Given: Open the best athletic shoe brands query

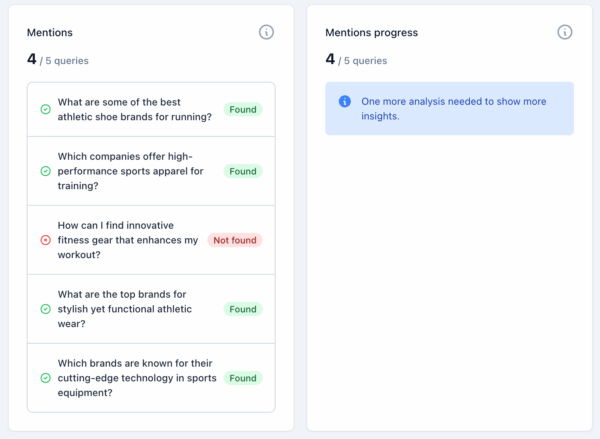Looking at the screenshot, I should tap(134, 109).
